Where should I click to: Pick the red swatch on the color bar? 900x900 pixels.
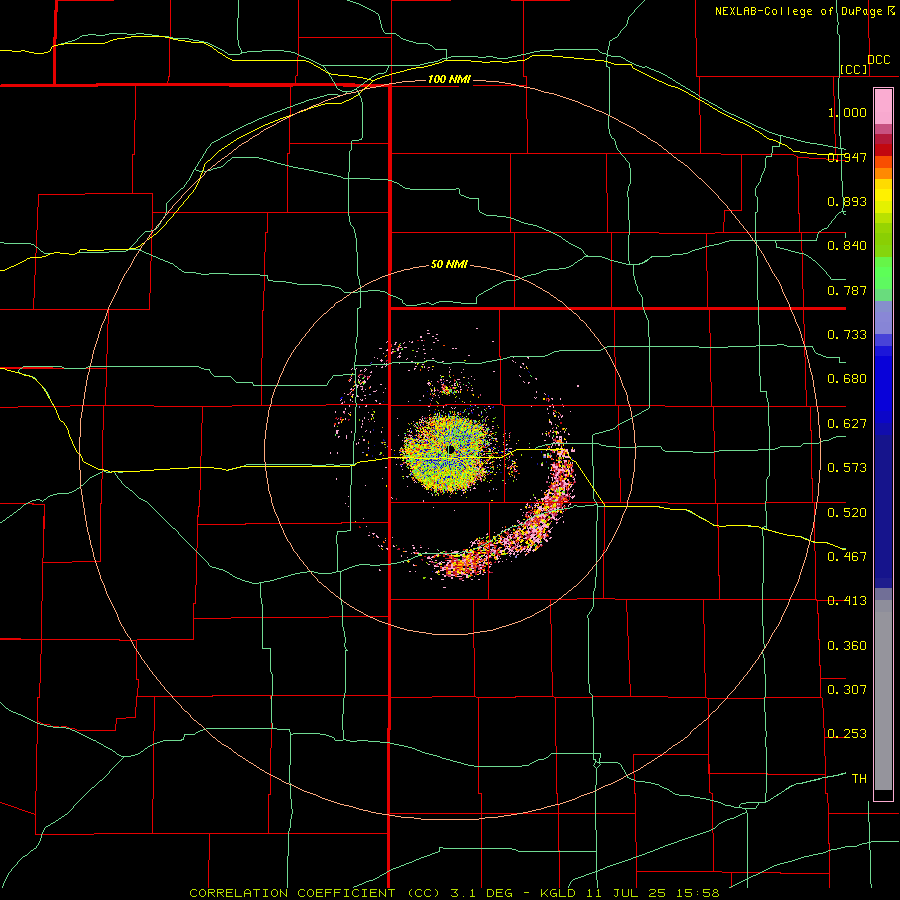pos(883,150)
